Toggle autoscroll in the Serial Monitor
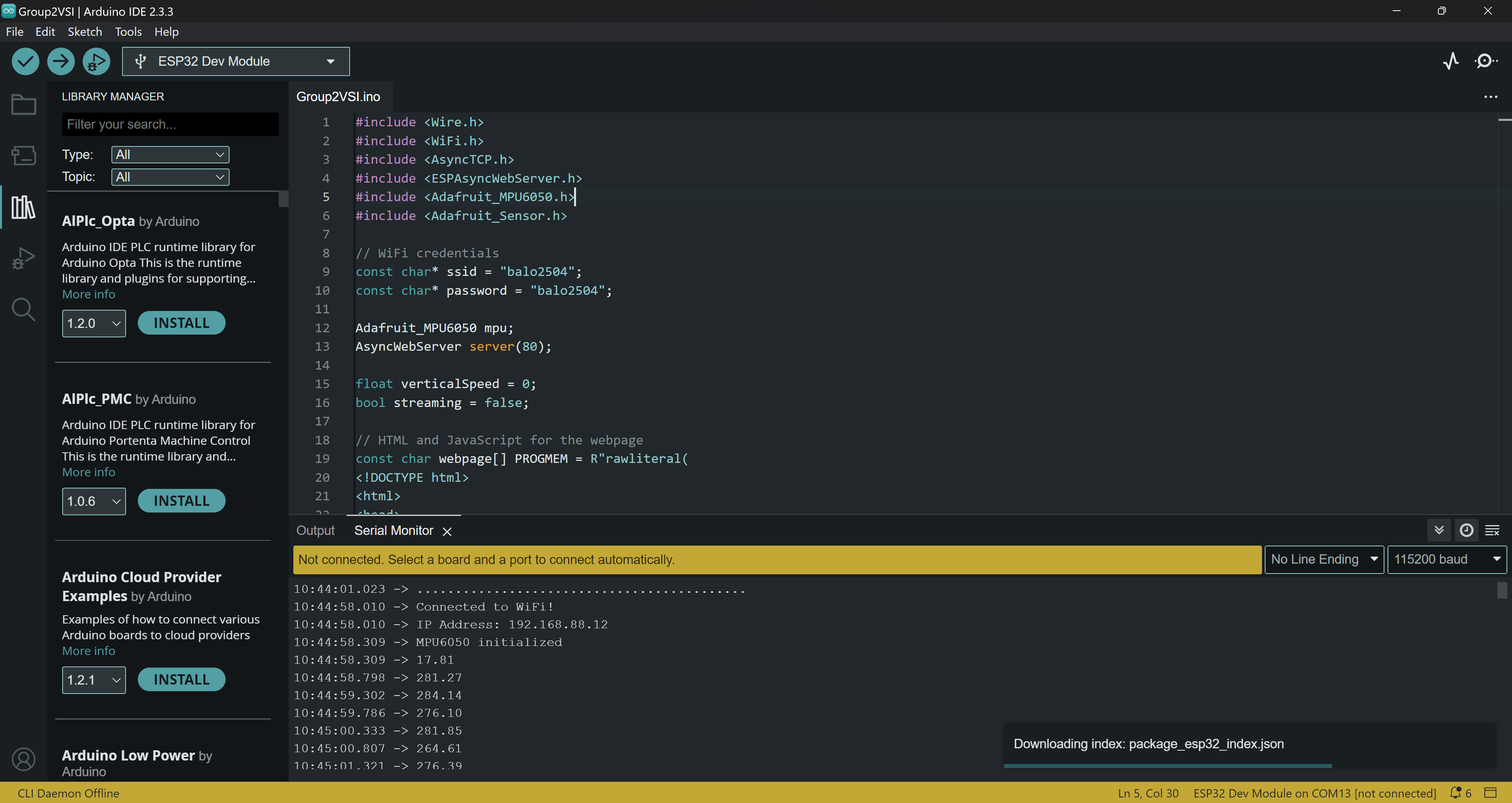 click(1439, 531)
